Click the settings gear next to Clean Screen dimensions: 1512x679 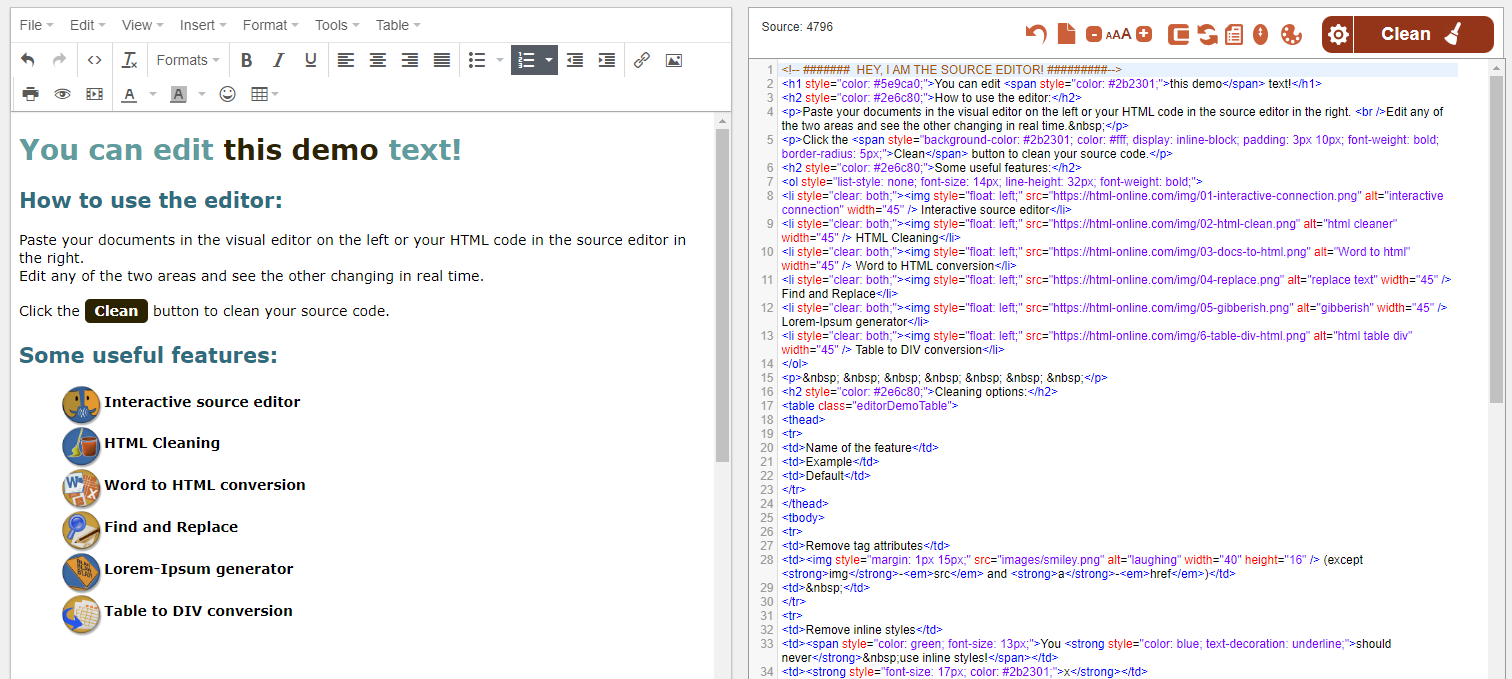click(1338, 33)
